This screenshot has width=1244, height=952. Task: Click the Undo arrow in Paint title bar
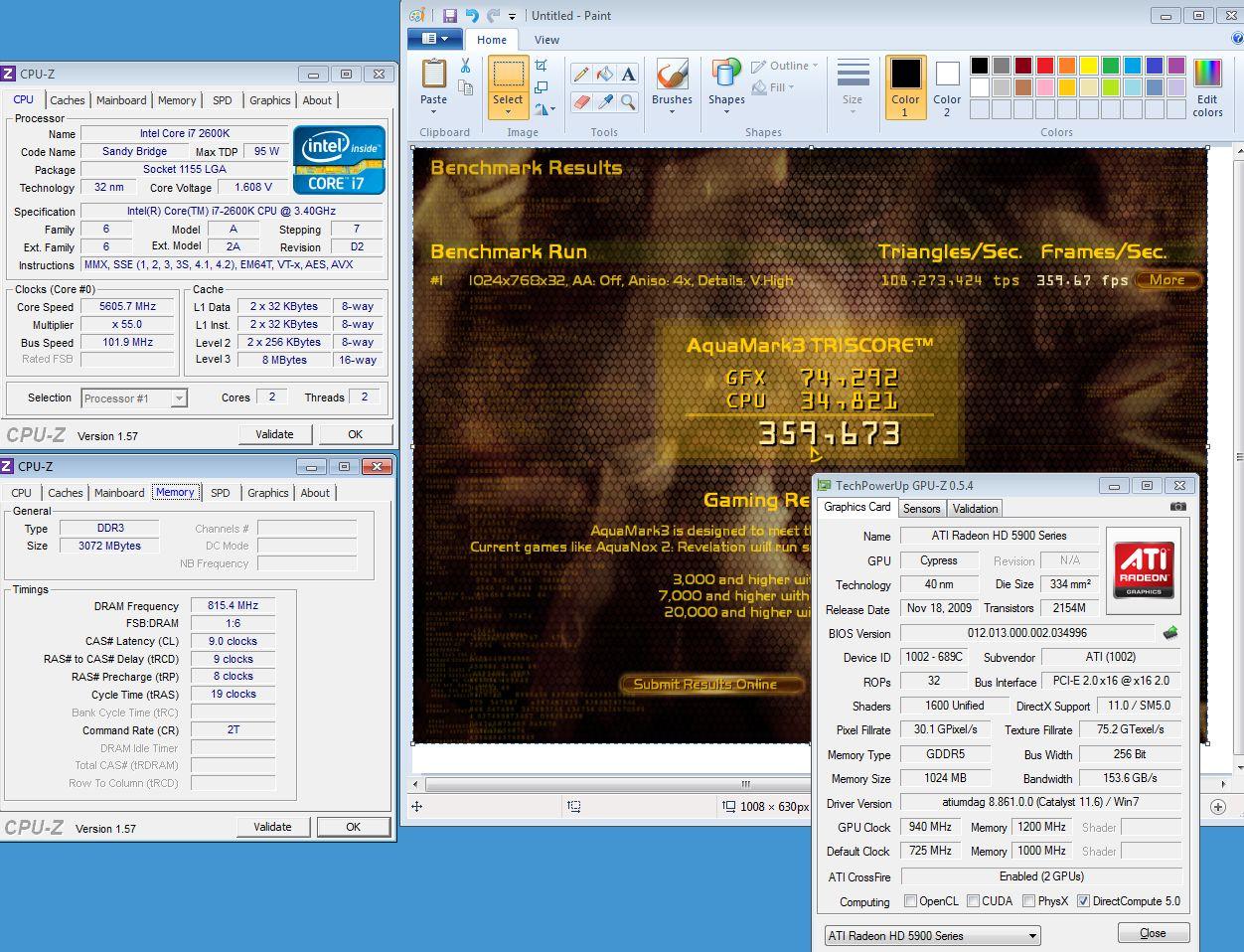[472, 15]
